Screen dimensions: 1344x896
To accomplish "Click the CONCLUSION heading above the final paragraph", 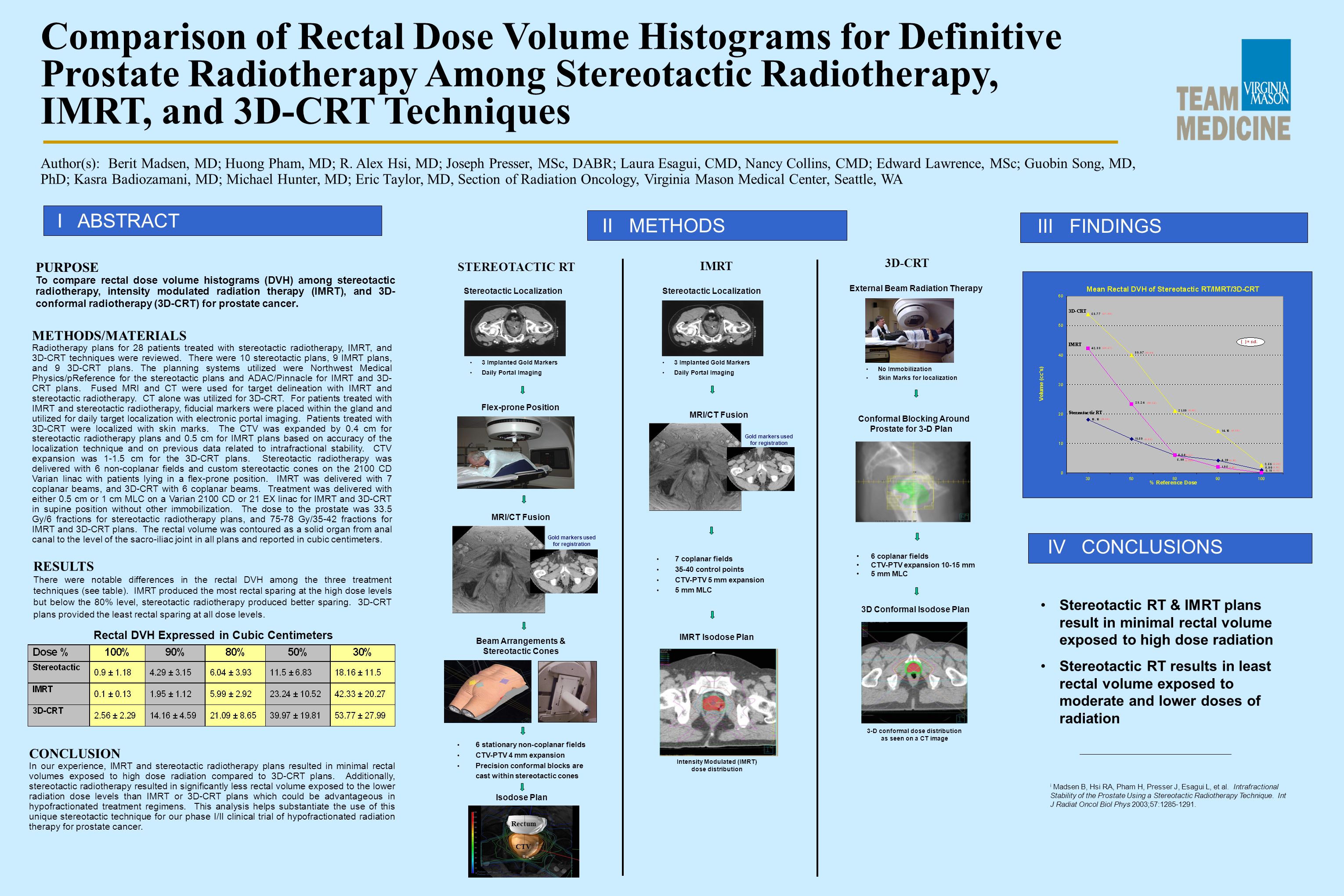I will click(75, 753).
